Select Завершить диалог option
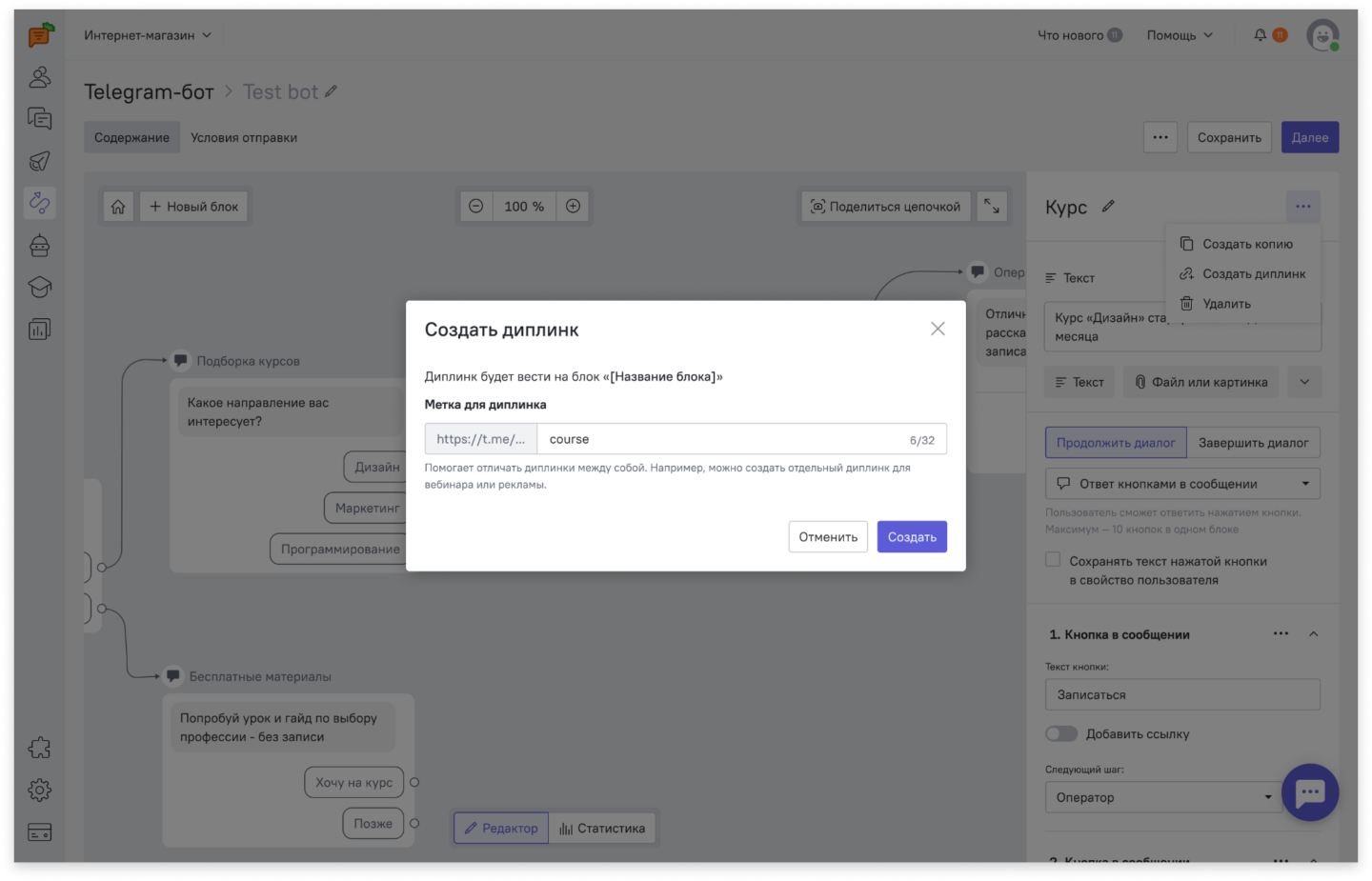This screenshot has height=881, width=1372. pyautogui.click(x=1254, y=443)
